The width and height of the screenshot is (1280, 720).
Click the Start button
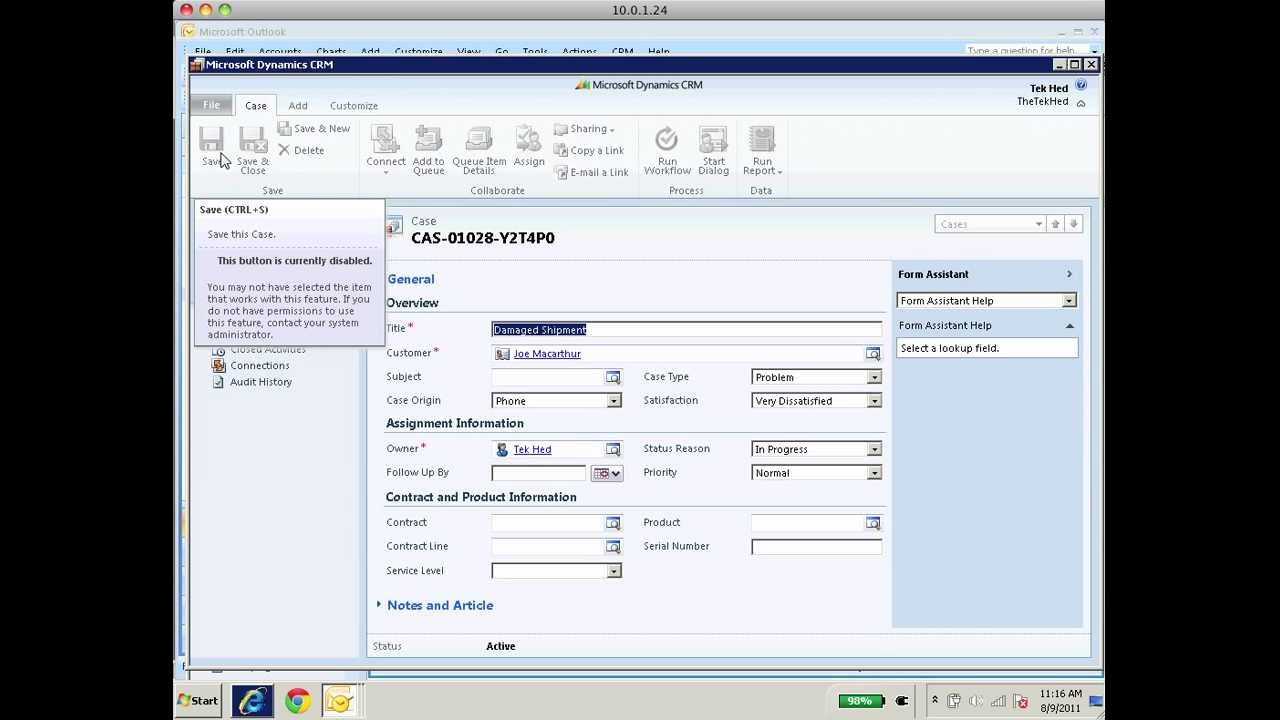click(x=198, y=701)
